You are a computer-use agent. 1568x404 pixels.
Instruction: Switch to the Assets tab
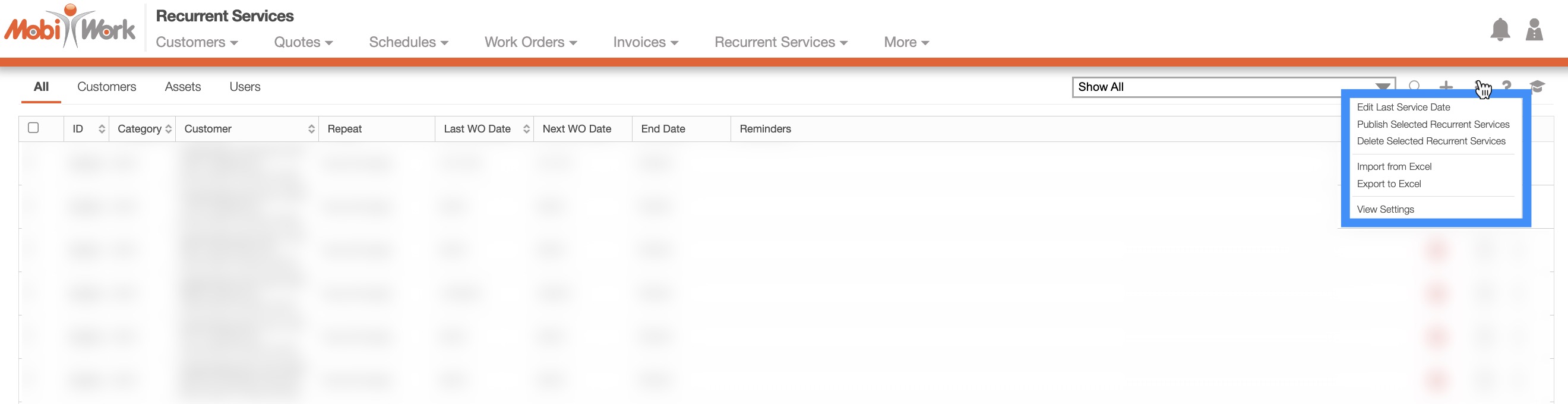[x=182, y=86]
